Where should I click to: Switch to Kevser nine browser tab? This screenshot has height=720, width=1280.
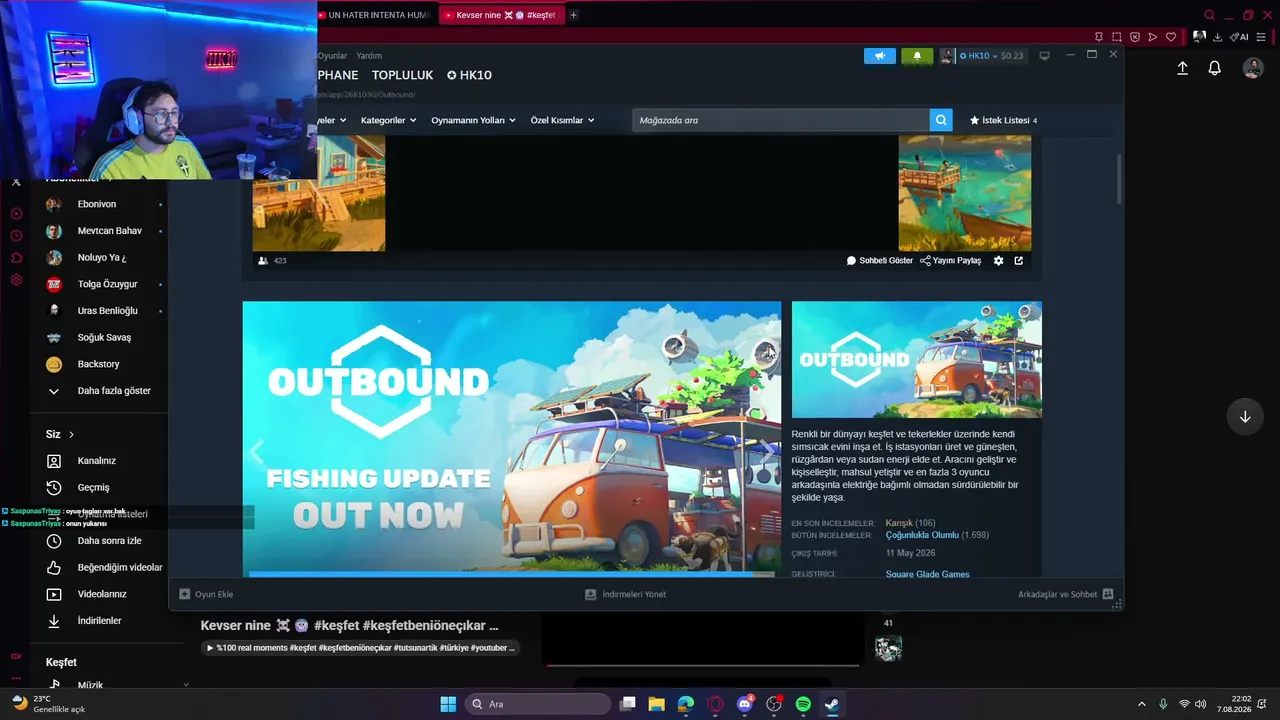click(500, 15)
